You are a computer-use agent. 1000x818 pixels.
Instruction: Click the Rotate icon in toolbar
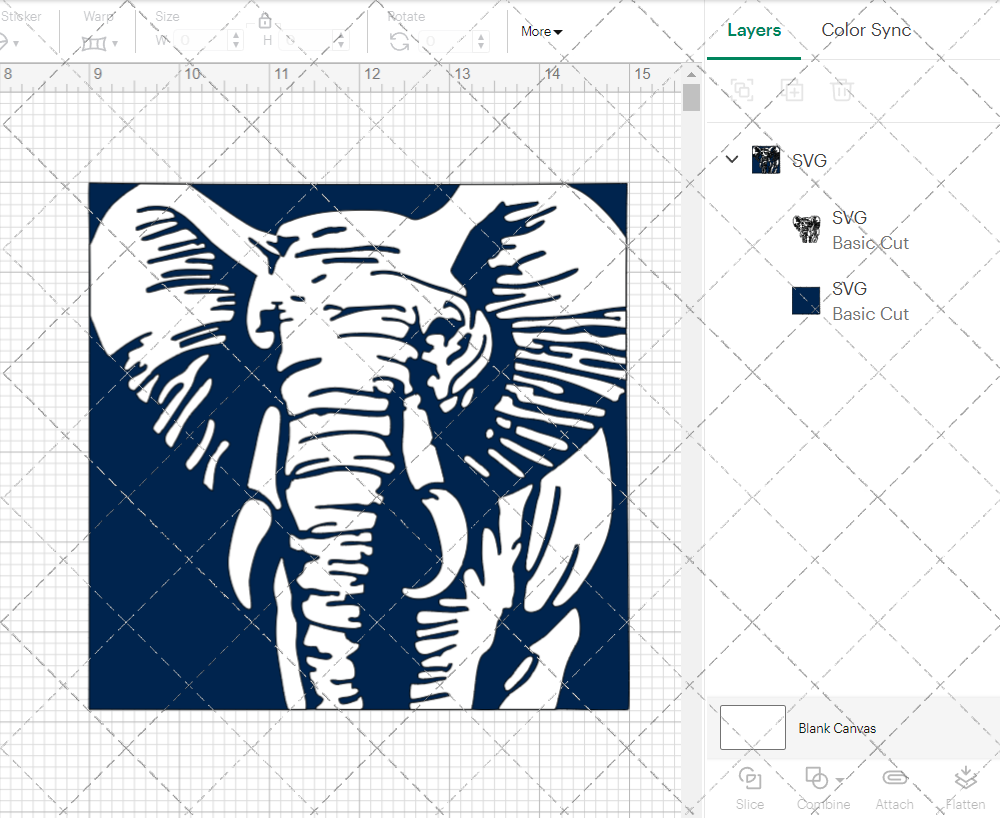(x=399, y=41)
